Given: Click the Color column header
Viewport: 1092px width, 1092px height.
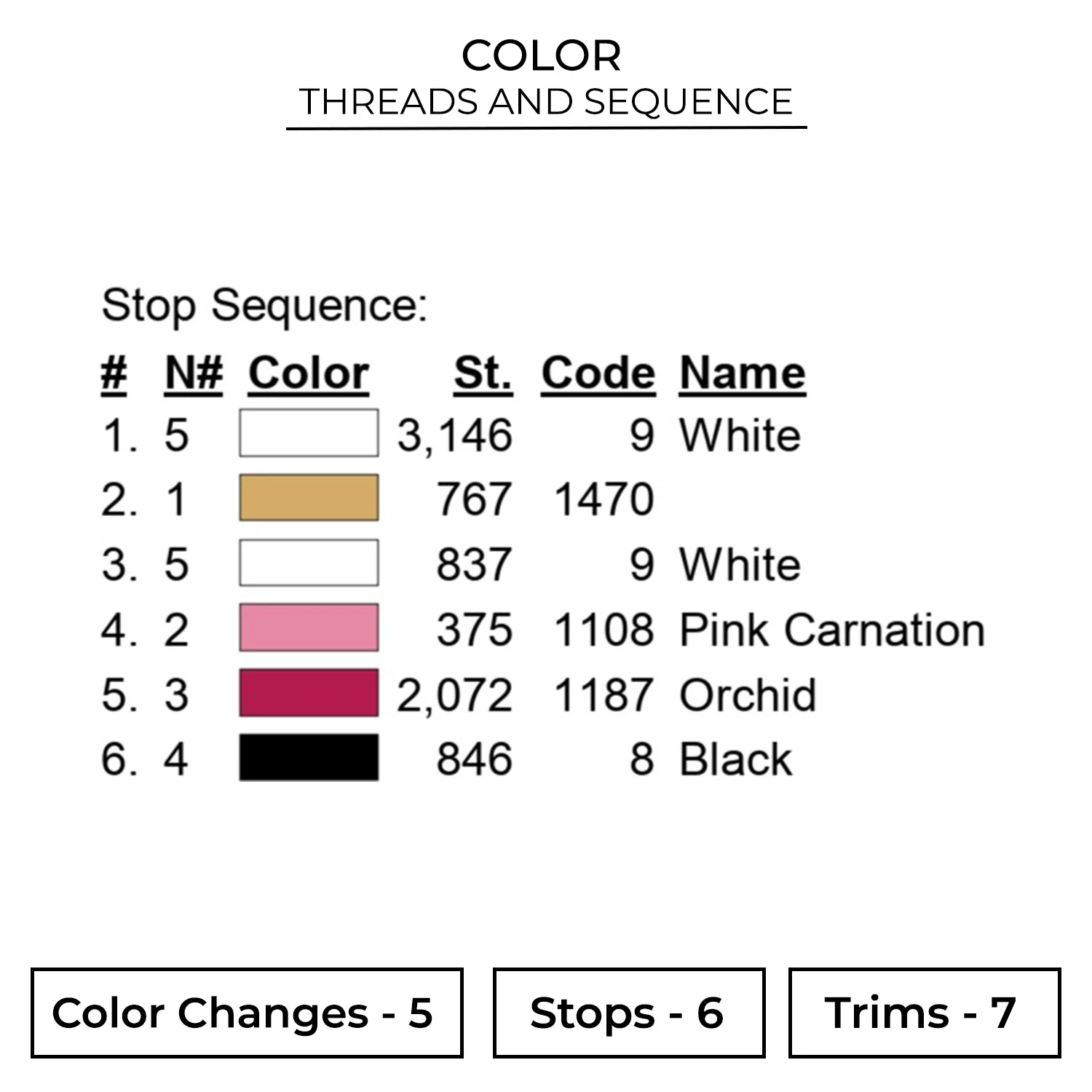Looking at the screenshot, I should 309,374.
